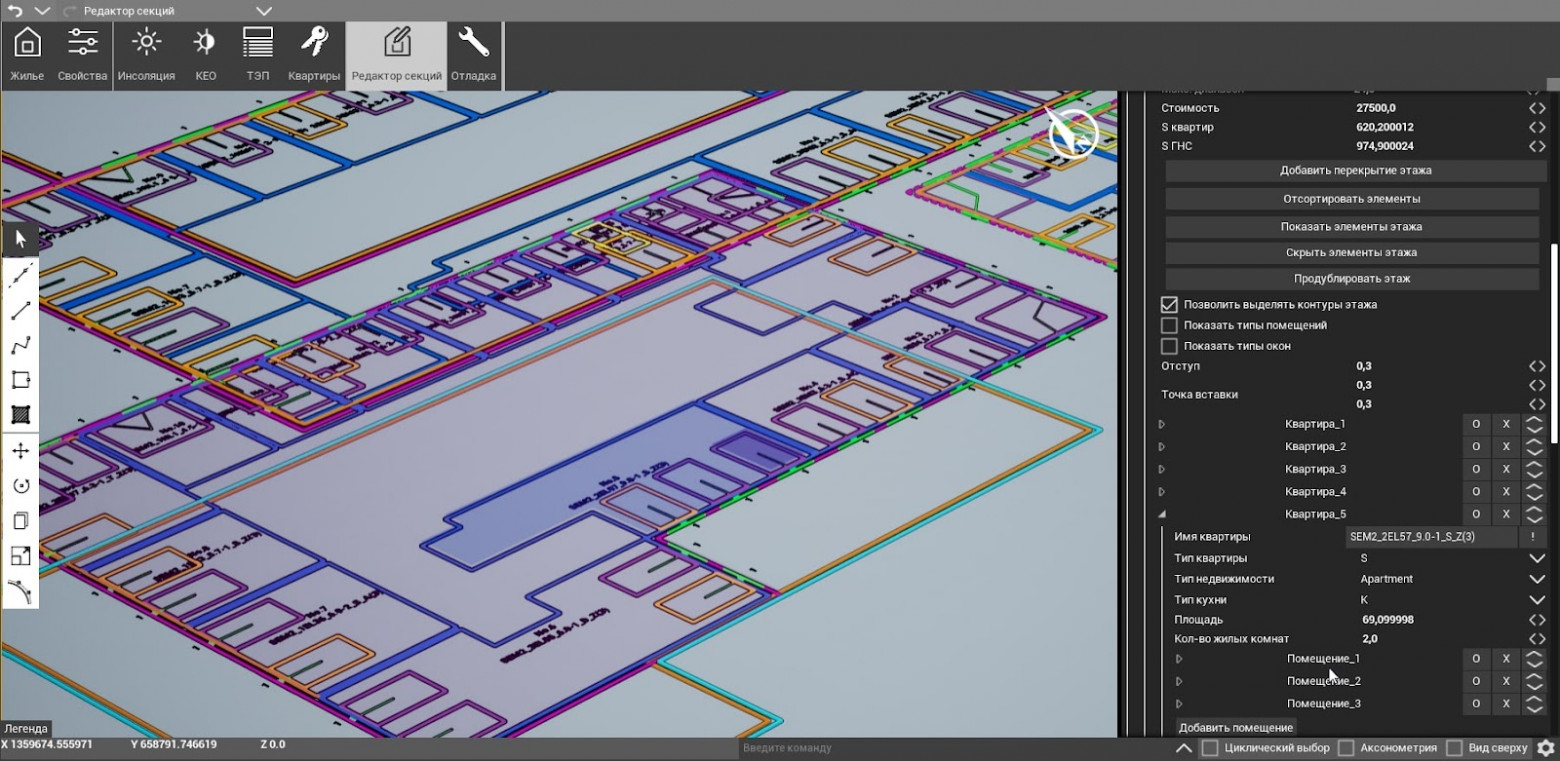Open the Тип кухни dropdown
1560x761 pixels.
[x=1537, y=600]
